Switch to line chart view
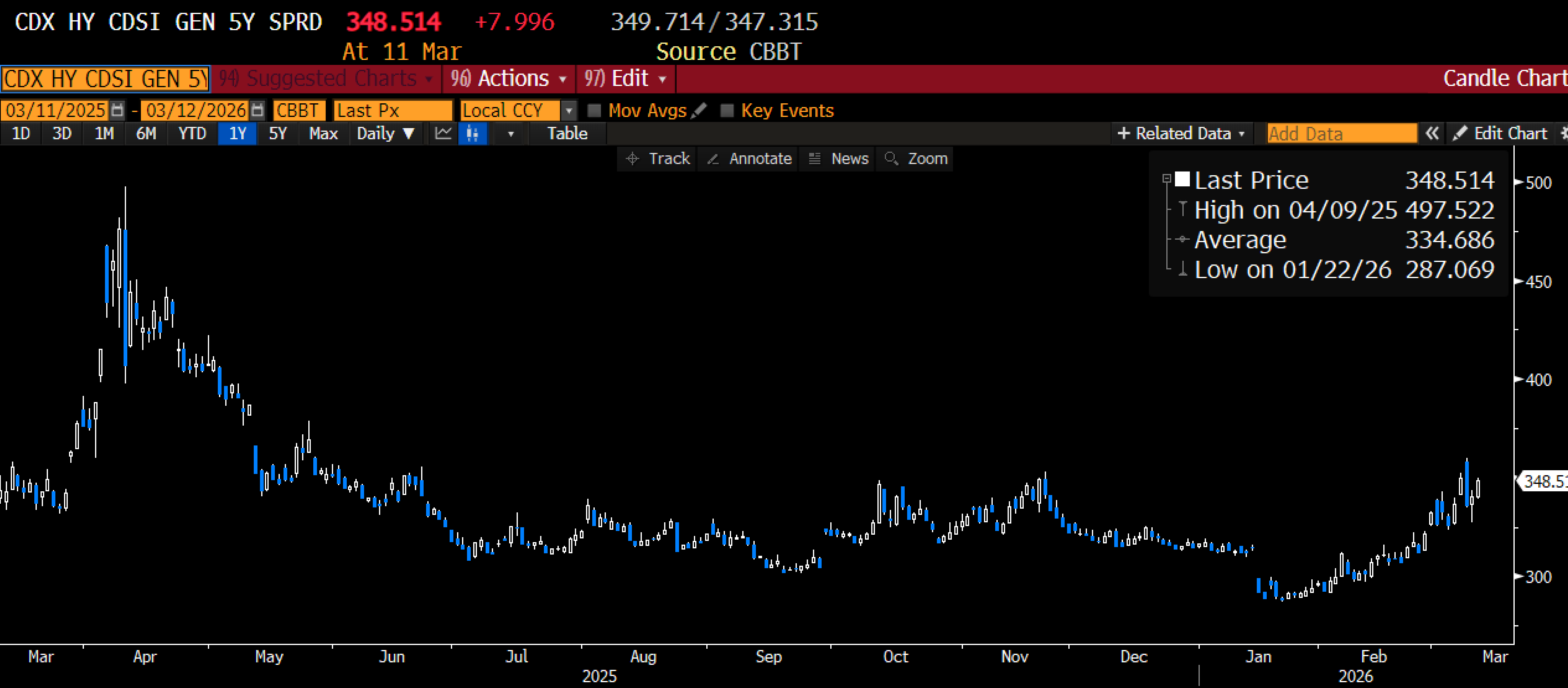This screenshot has height=688, width=1568. 443,133
